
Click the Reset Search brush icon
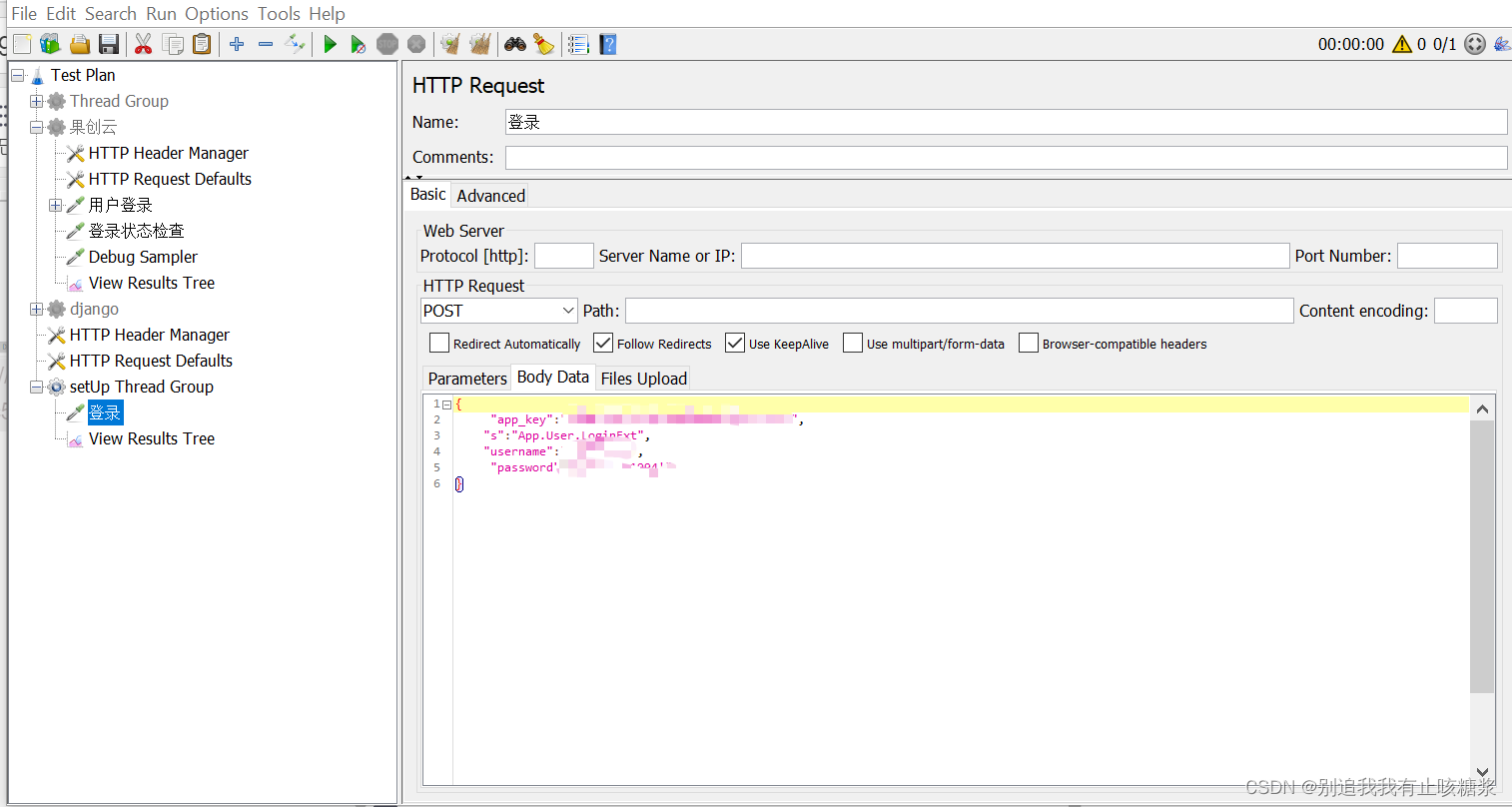(543, 44)
